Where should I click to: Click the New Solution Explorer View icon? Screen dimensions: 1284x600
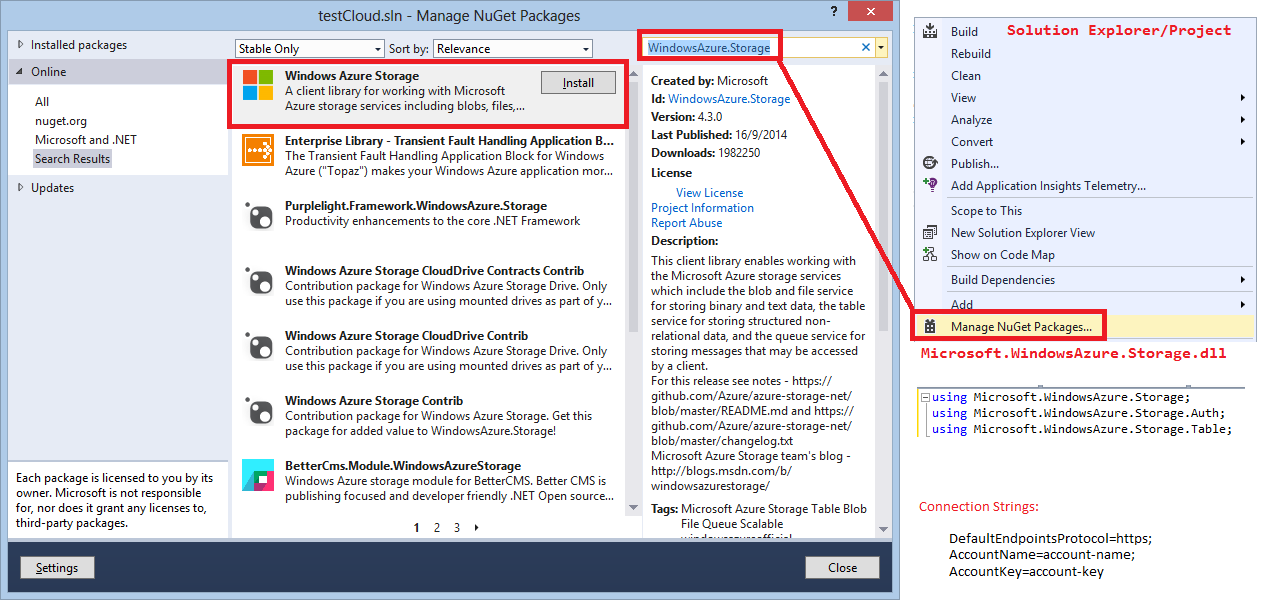tap(930, 232)
